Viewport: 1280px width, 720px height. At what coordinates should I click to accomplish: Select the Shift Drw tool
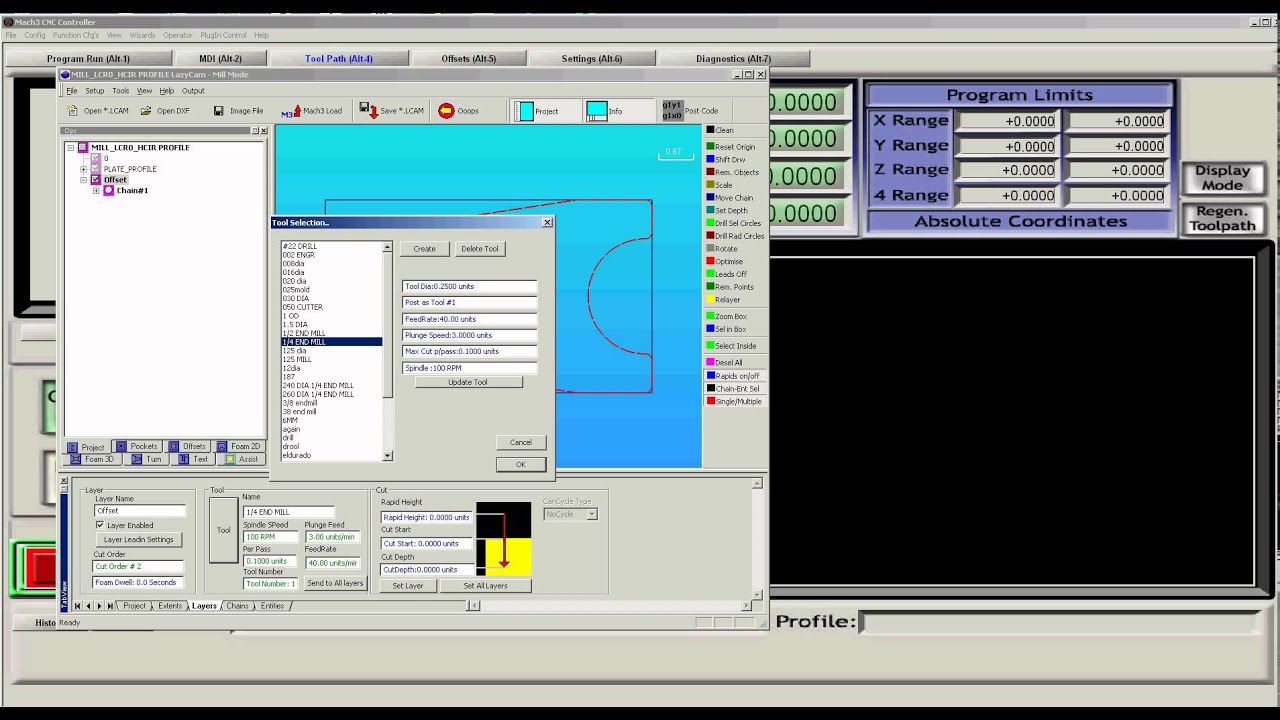pos(726,160)
